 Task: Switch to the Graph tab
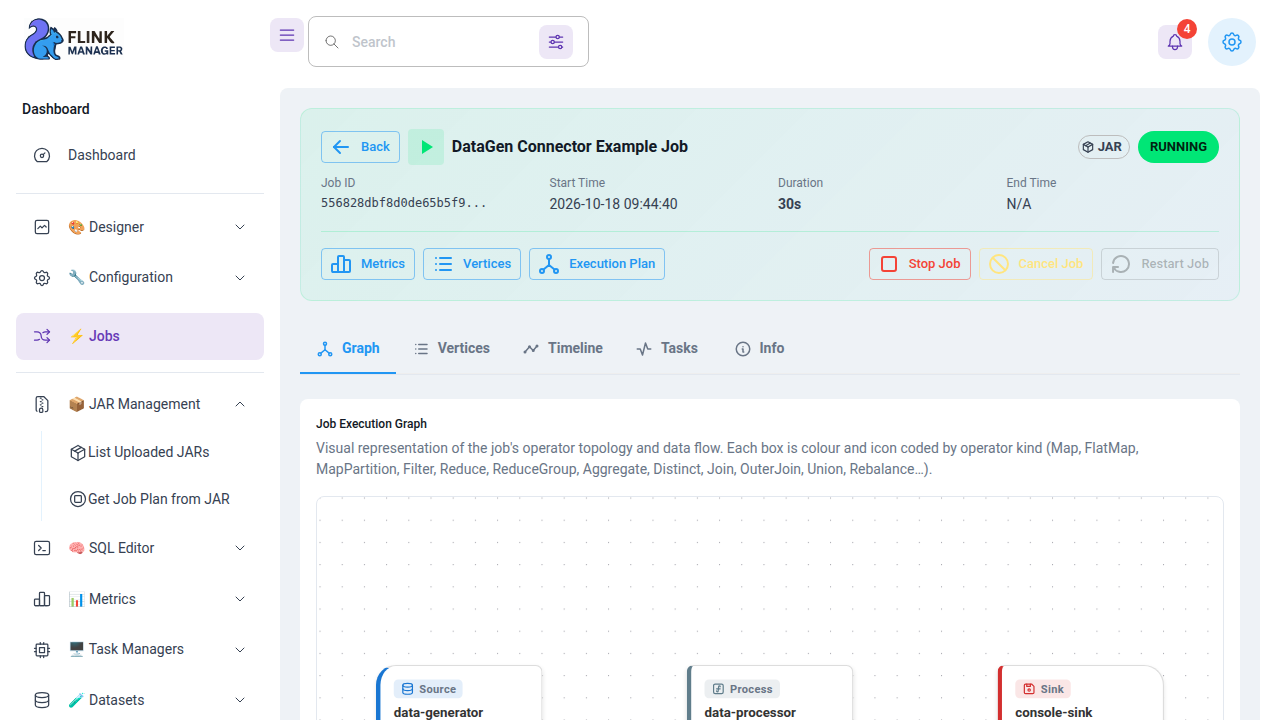[x=348, y=348]
